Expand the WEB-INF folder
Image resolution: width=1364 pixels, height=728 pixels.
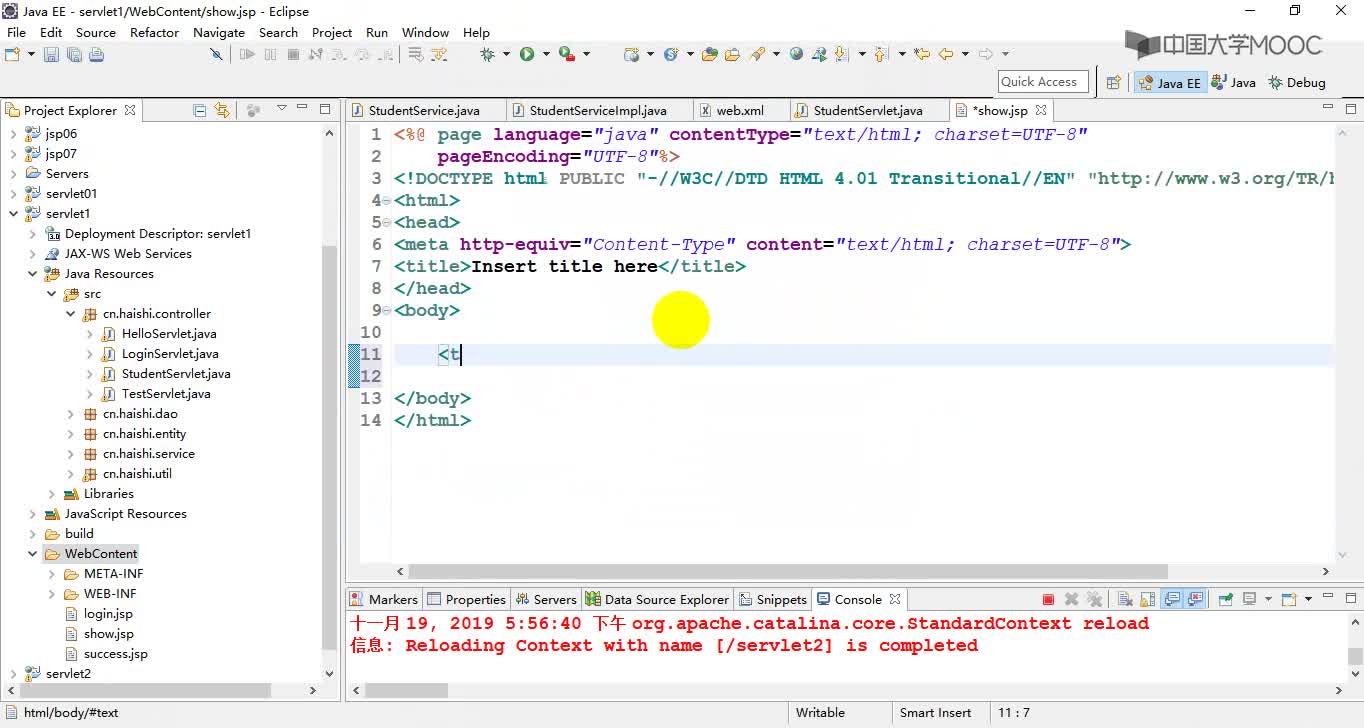point(51,594)
